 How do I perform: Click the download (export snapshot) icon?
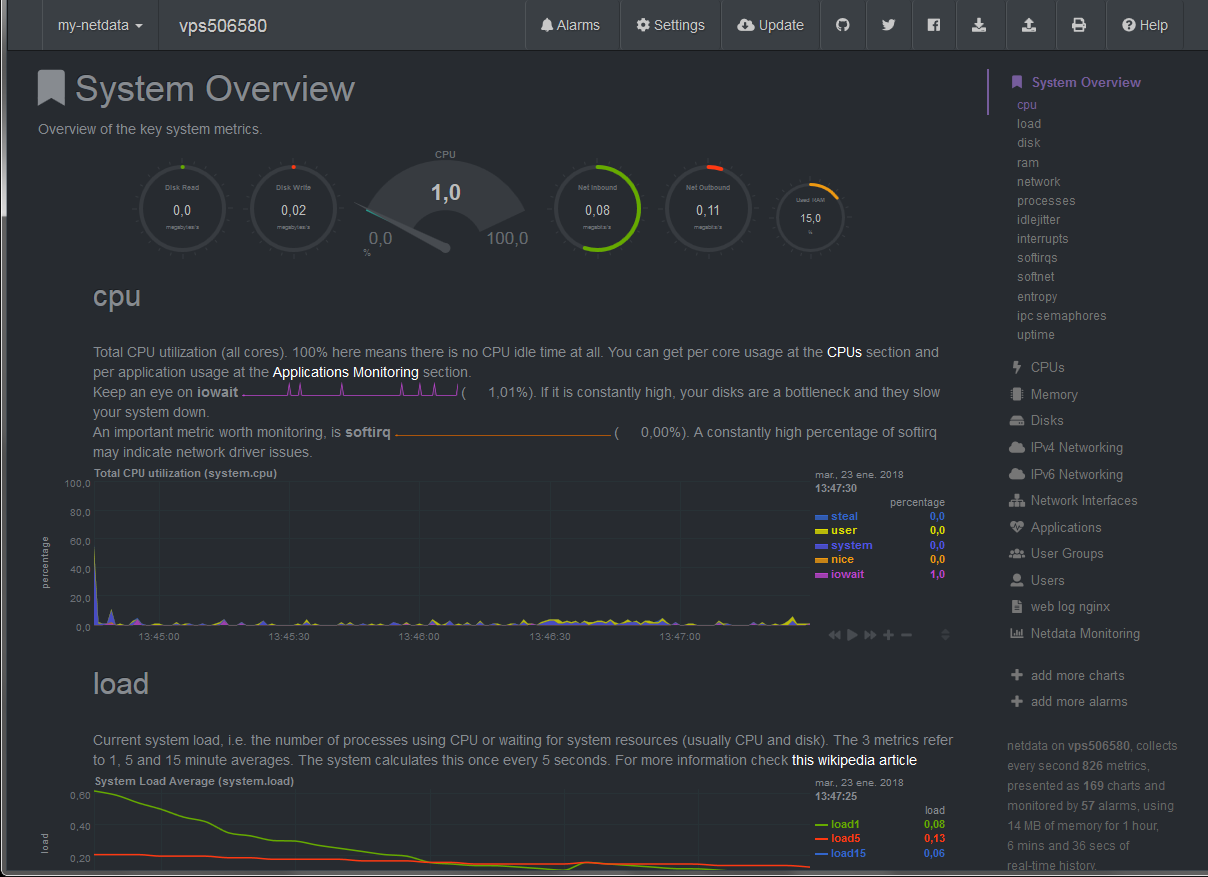point(979,25)
